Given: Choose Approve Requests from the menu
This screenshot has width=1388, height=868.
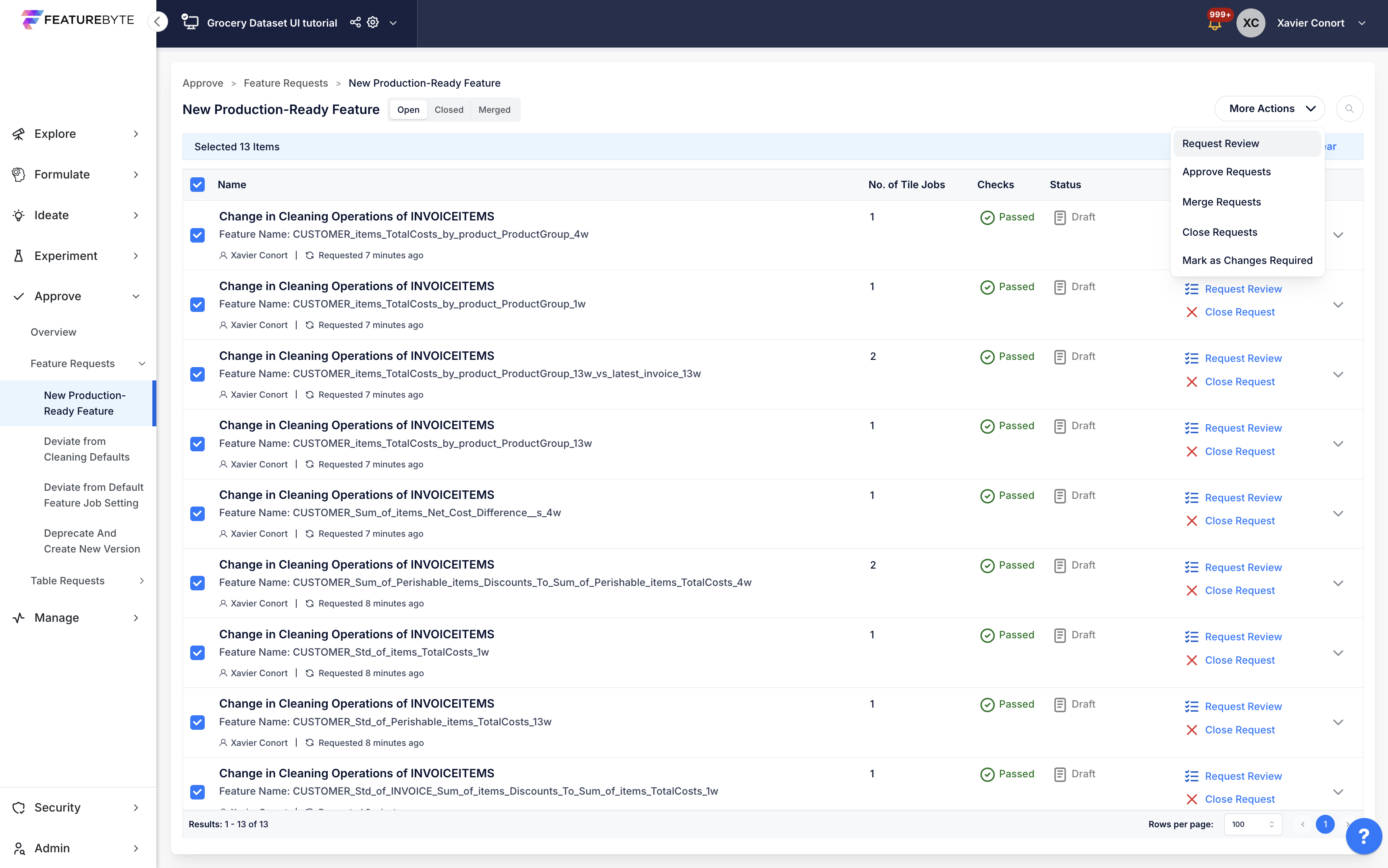Looking at the screenshot, I should pyautogui.click(x=1226, y=172).
